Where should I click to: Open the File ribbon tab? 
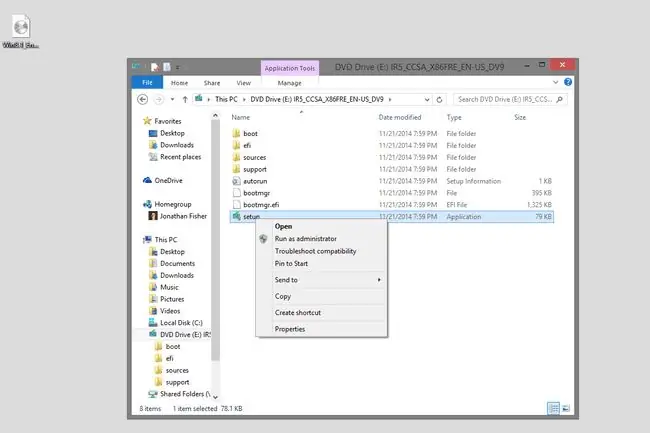[147, 82]
